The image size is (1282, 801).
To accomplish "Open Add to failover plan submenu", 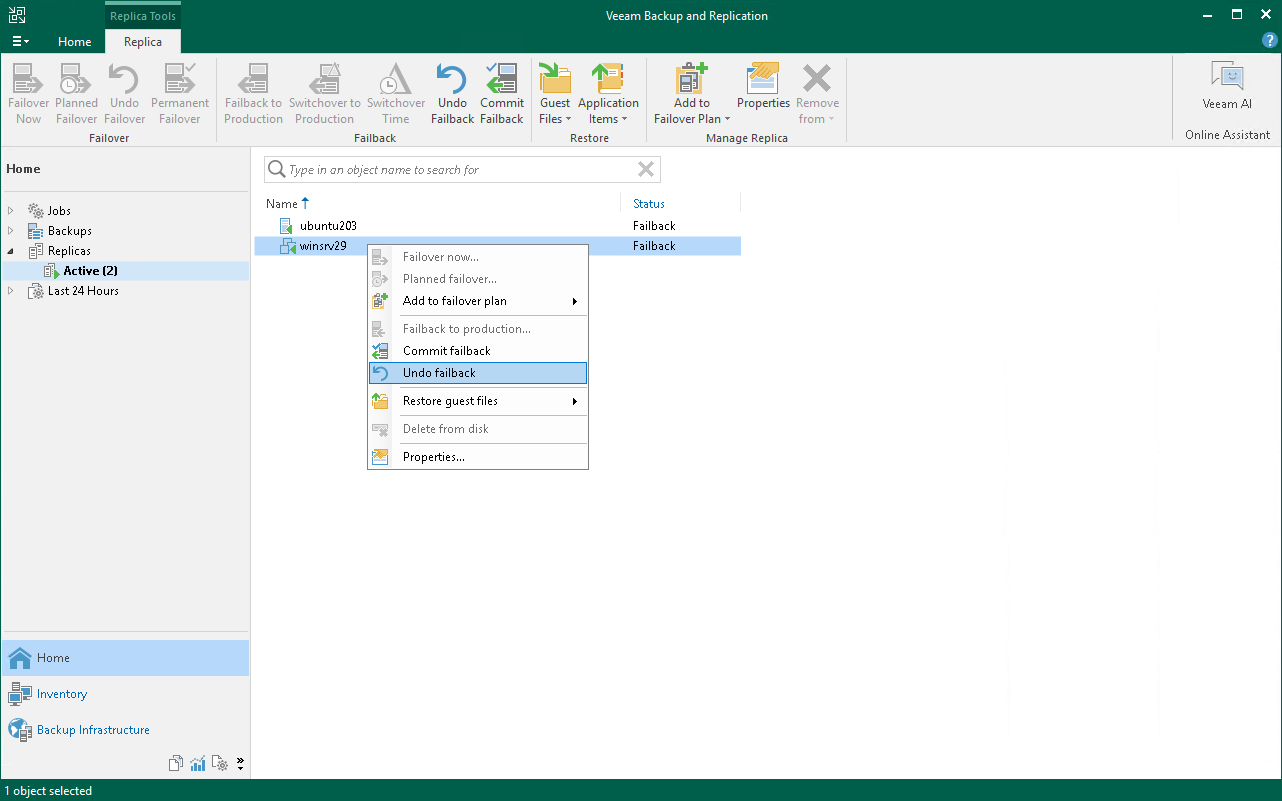I will [478, 301].
